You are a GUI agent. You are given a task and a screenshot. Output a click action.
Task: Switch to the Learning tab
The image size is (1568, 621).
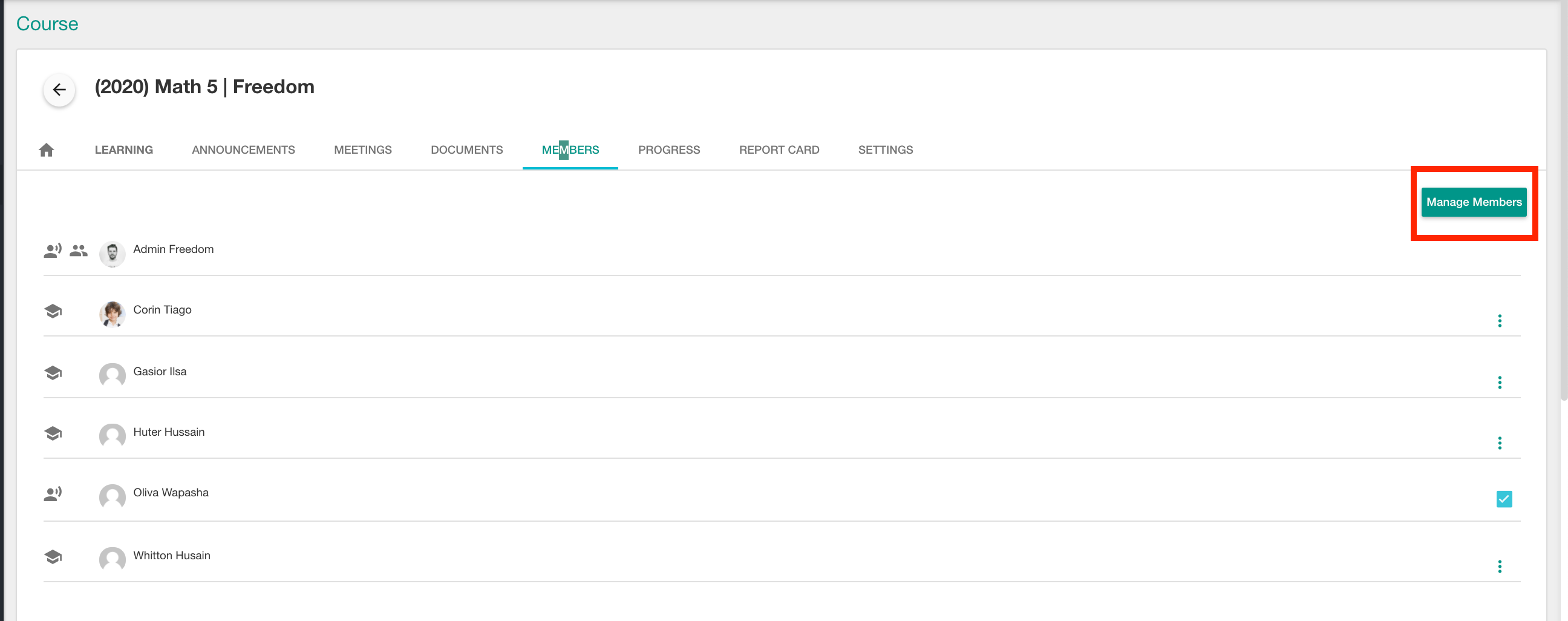click(x=123, y=149)
